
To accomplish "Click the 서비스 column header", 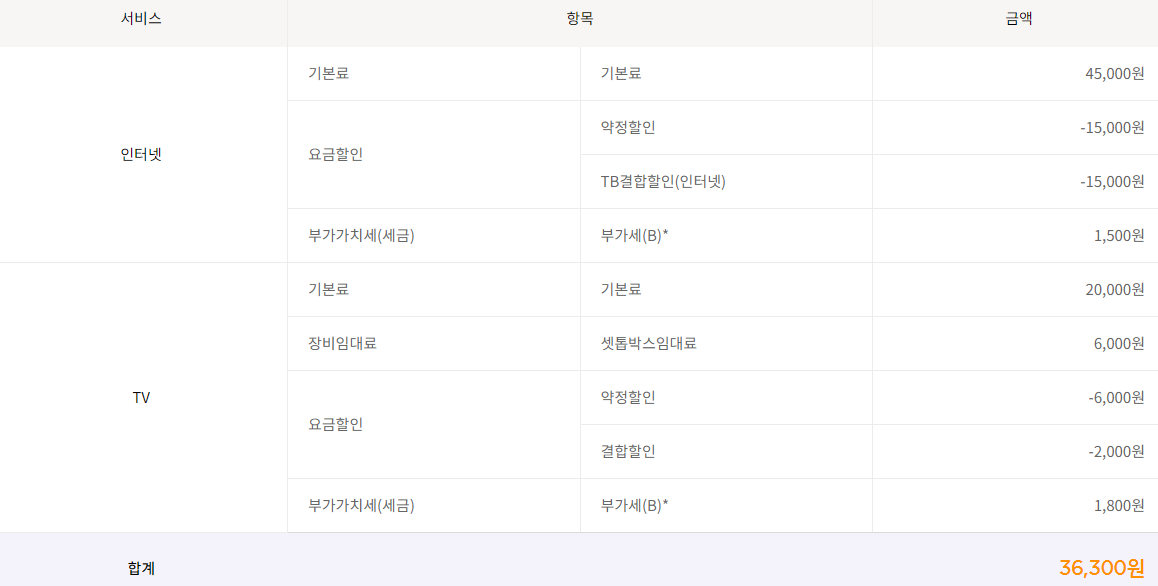I will point(141,19).
